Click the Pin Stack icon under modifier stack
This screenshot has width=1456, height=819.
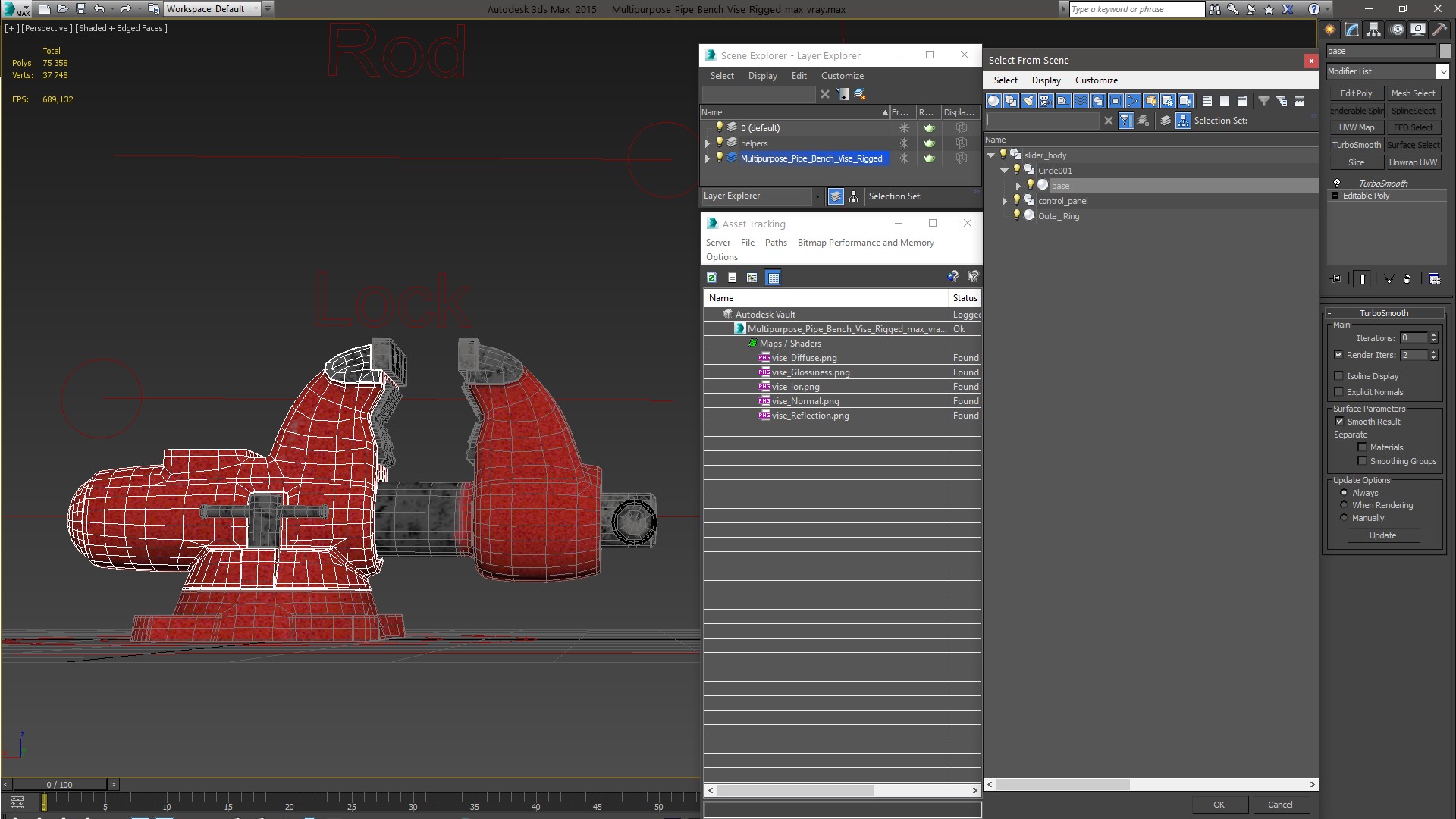(1336, 279)
